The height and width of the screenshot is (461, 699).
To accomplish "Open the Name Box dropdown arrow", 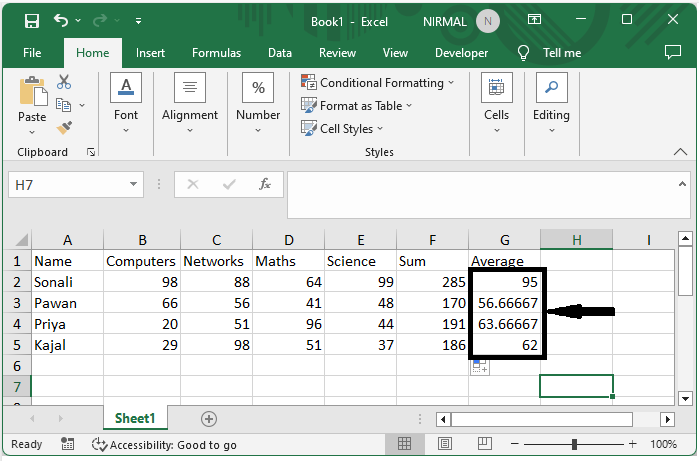I will (x=135, y=184).
